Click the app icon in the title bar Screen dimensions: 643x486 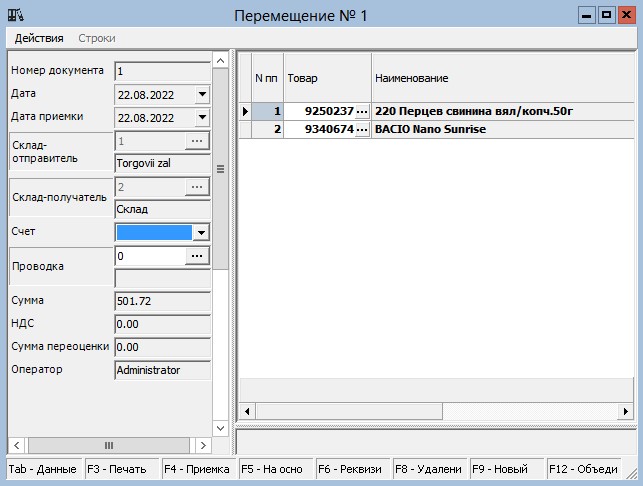click(17, 14)
